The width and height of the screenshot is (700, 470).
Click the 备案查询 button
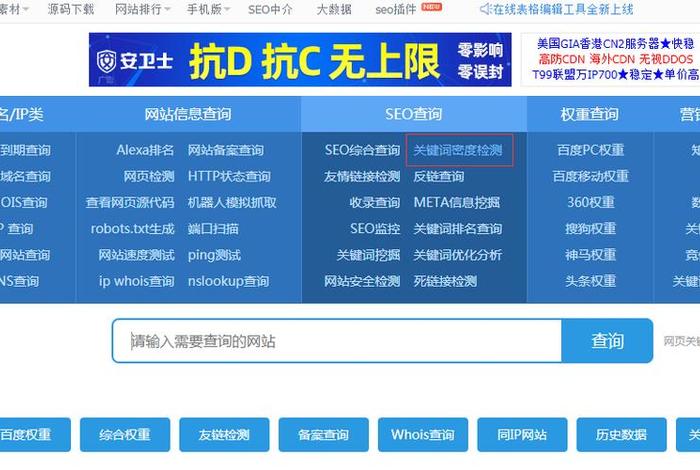coord(324,435)
